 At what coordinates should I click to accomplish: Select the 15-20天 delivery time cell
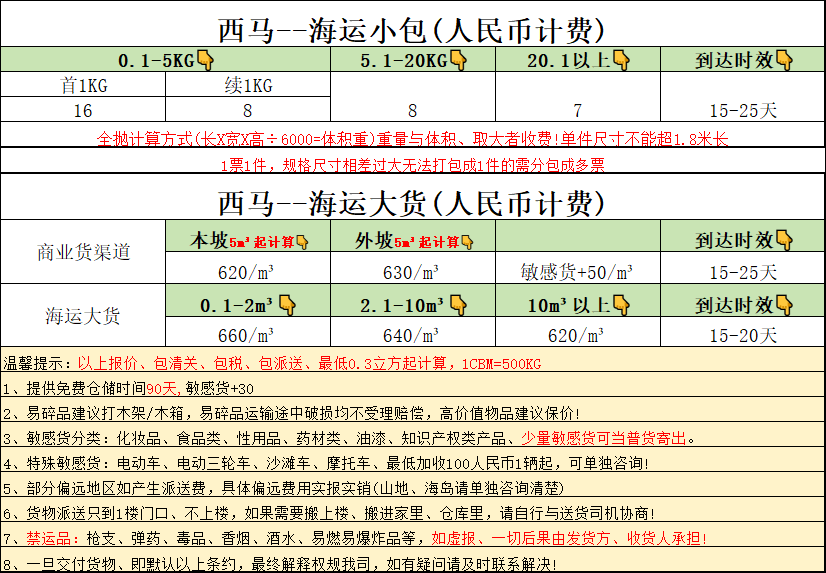click(x=742, y=335)
